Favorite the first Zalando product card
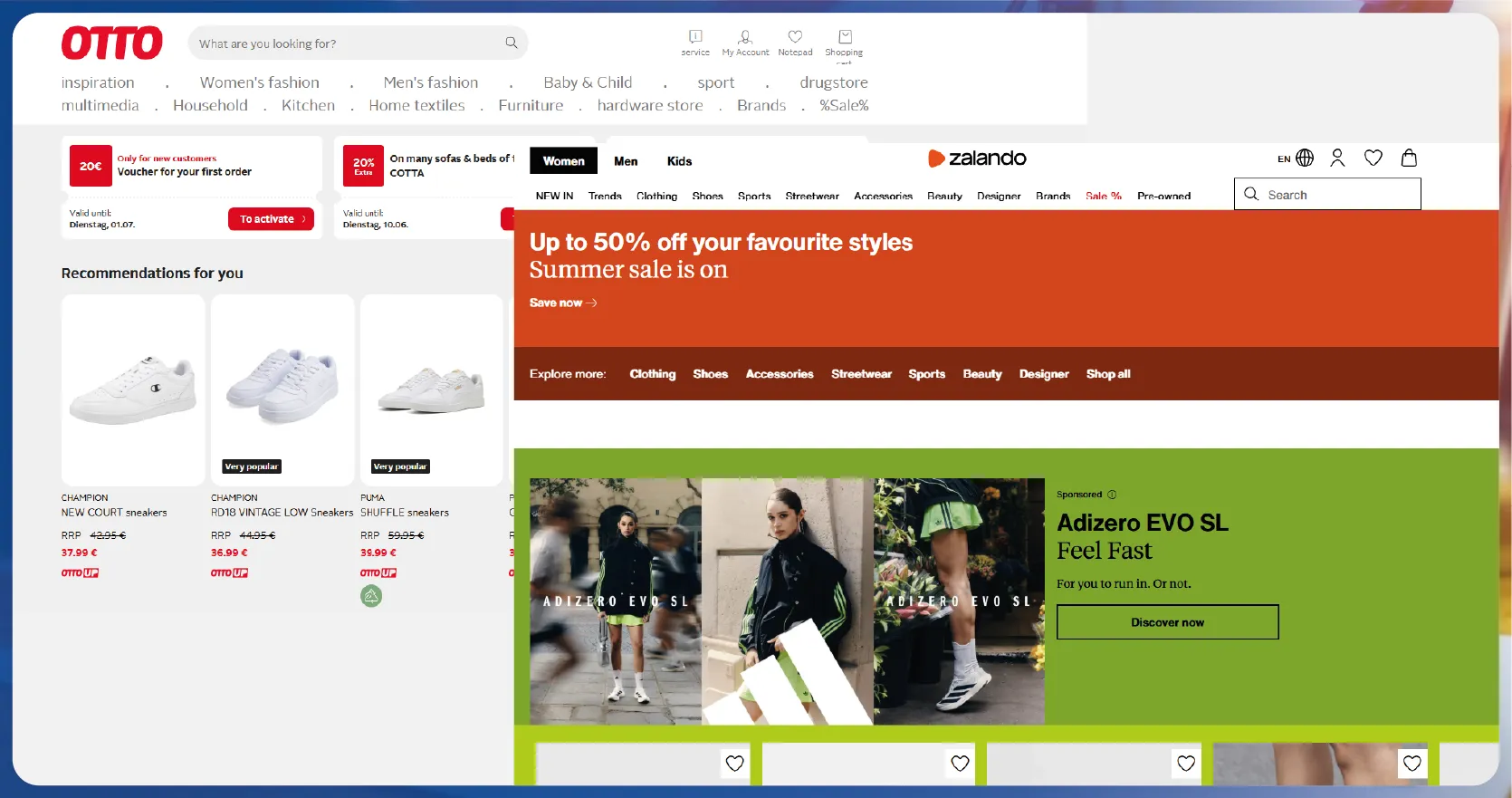The height and width of the screenshot is (798, 1512). point(735,764)
